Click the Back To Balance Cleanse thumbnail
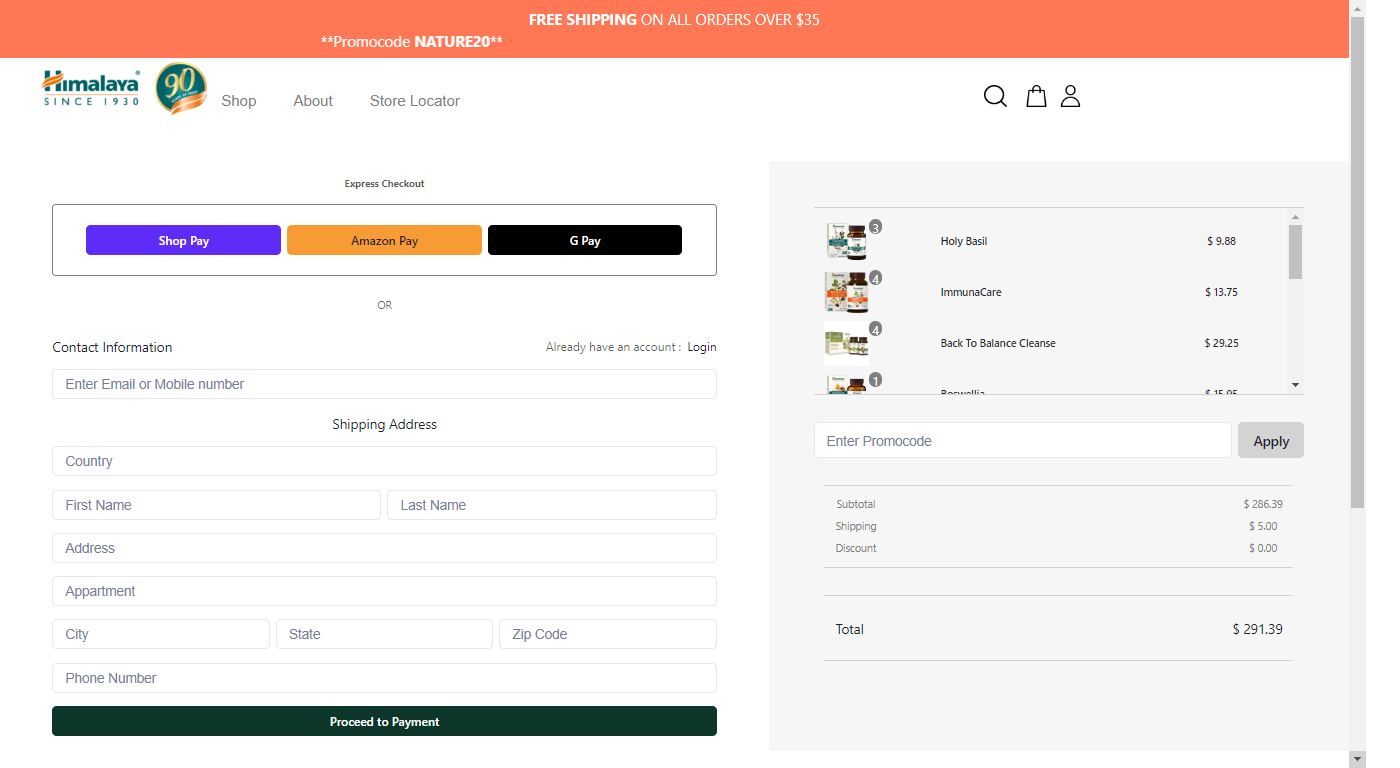This screenshot has height=768, width=1400. 847,343
